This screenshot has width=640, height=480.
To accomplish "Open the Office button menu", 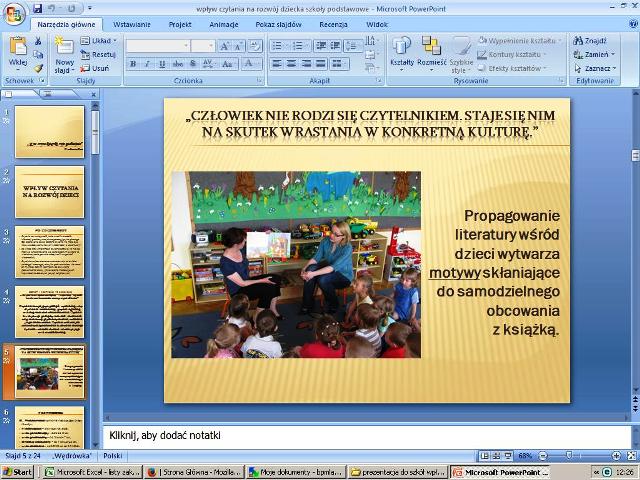I will 15,13.
